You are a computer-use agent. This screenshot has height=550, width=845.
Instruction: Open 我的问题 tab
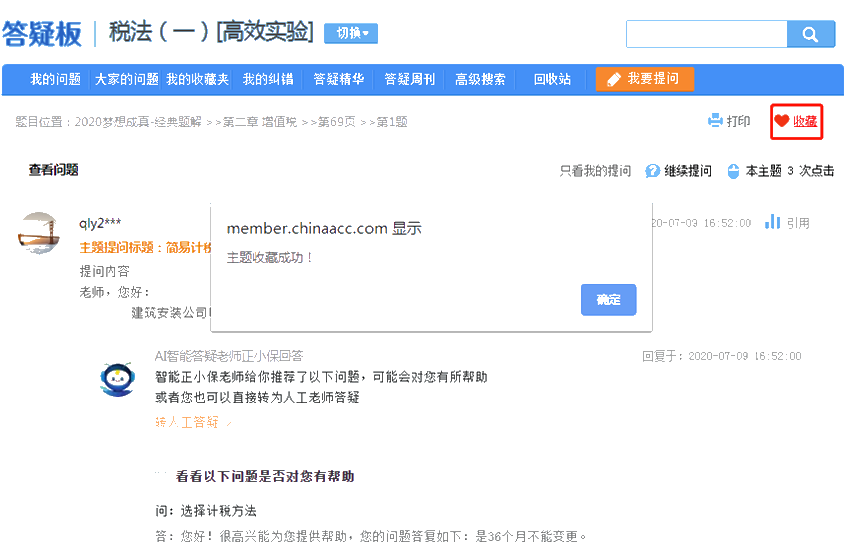[x=55, y=79]
